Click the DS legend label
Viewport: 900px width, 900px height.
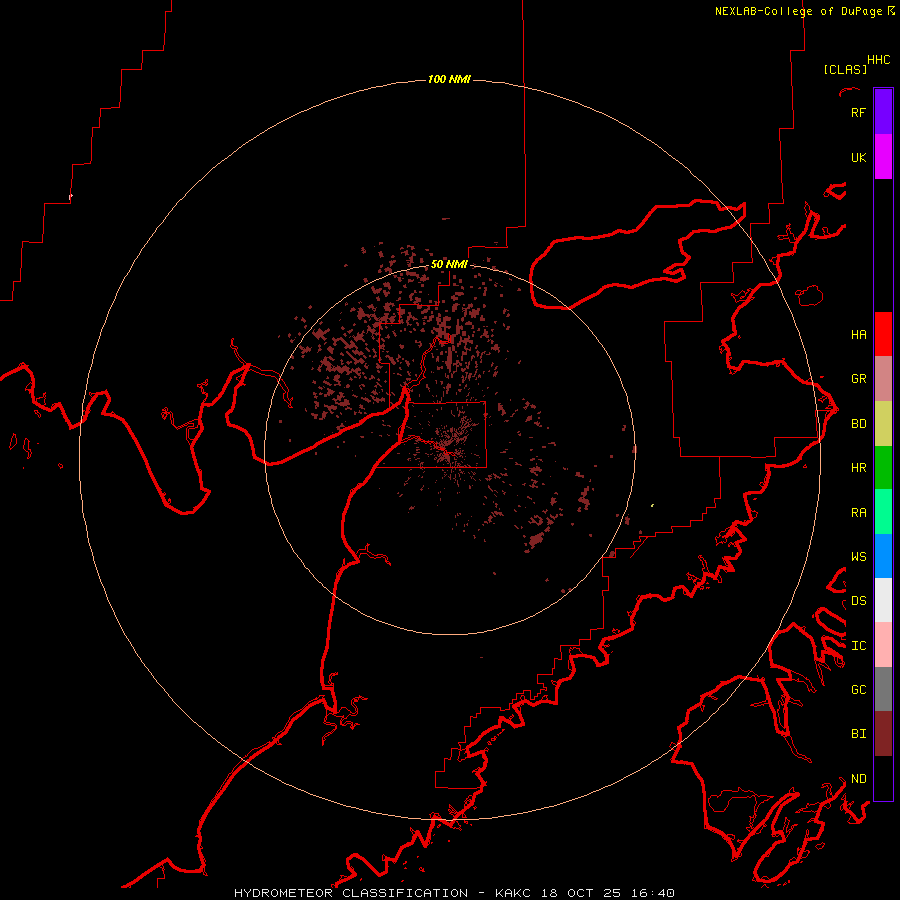point(858,601)
